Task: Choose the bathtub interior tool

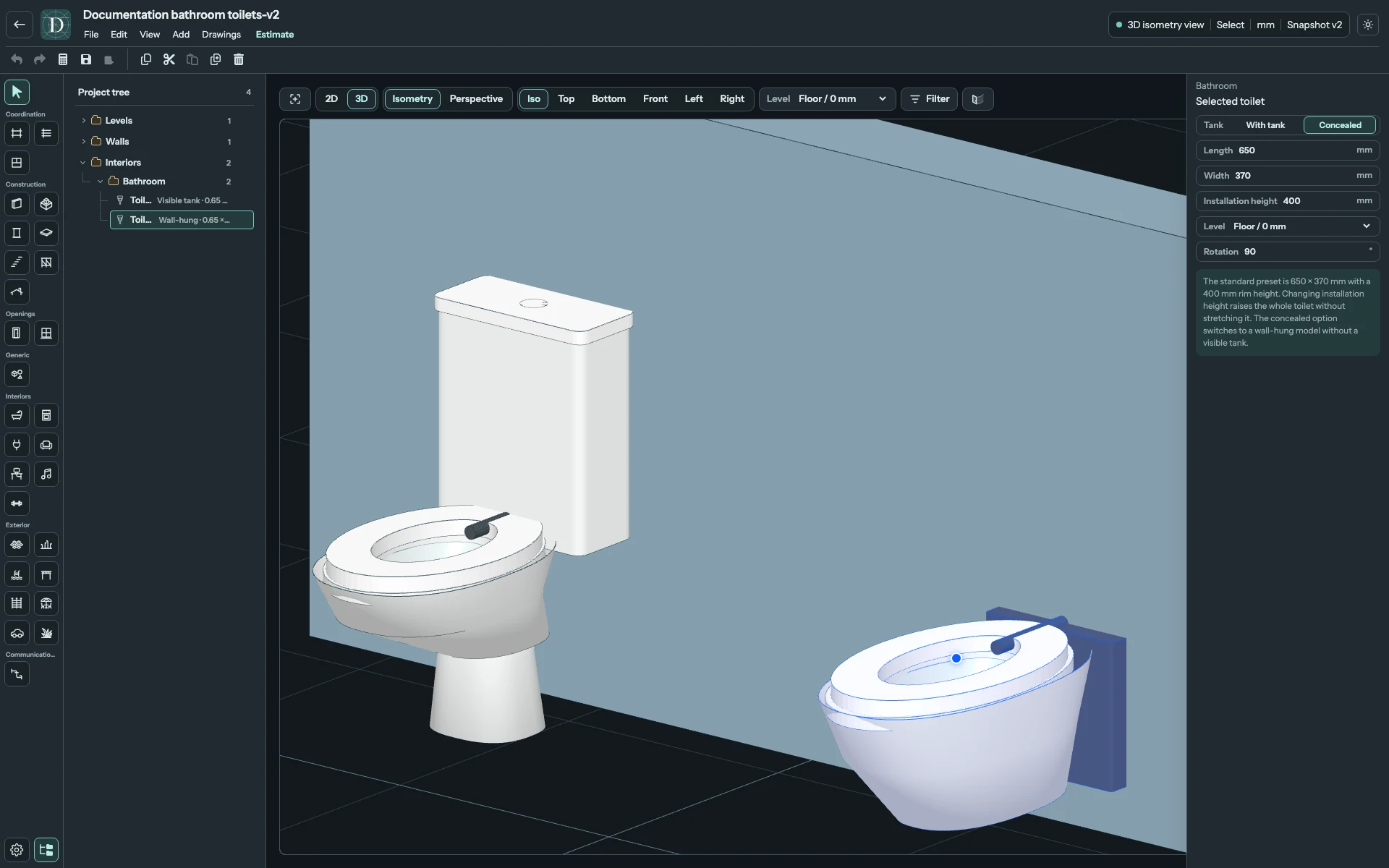Action: pos(17,416)
